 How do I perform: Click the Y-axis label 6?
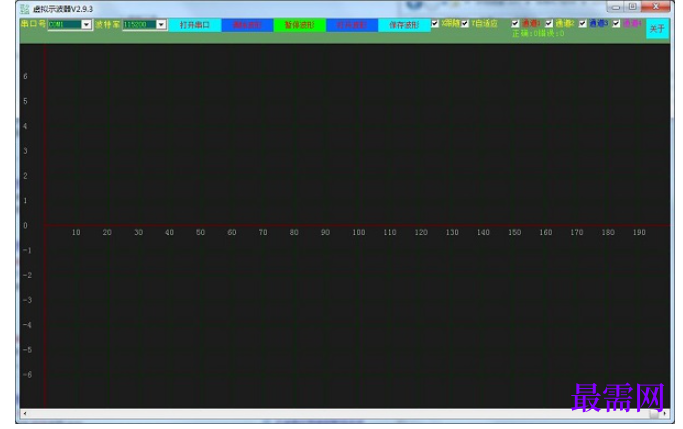point(25,76)
